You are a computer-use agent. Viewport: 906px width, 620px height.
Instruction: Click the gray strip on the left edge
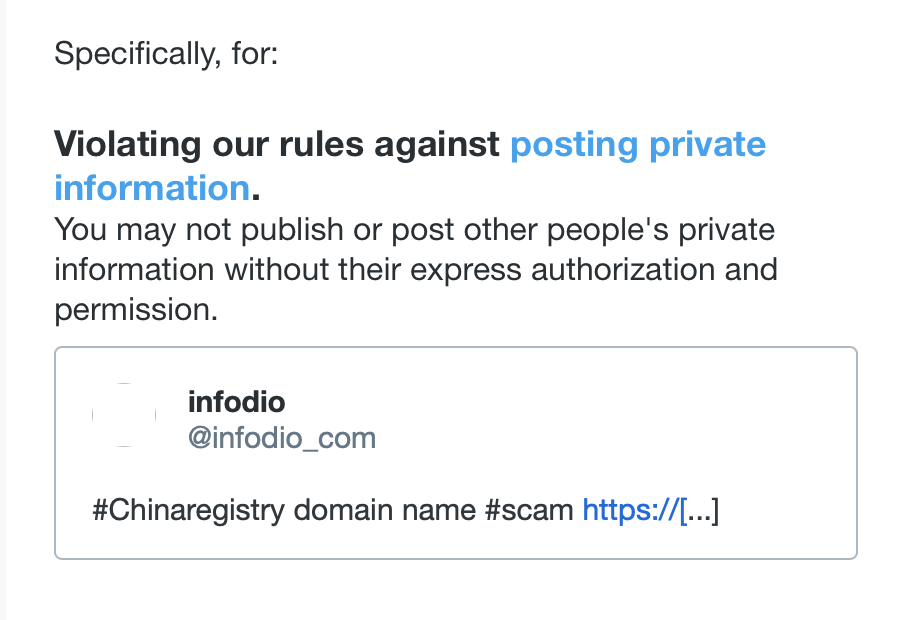[3, 310]
